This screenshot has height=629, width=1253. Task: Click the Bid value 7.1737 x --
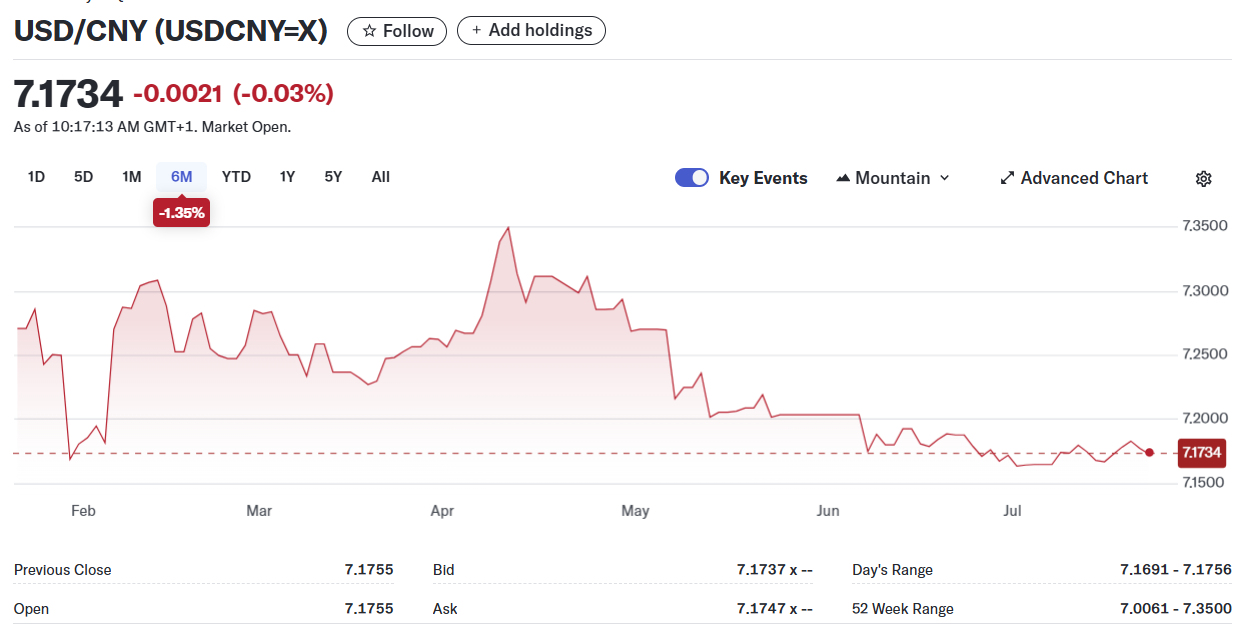coord(775,570)
